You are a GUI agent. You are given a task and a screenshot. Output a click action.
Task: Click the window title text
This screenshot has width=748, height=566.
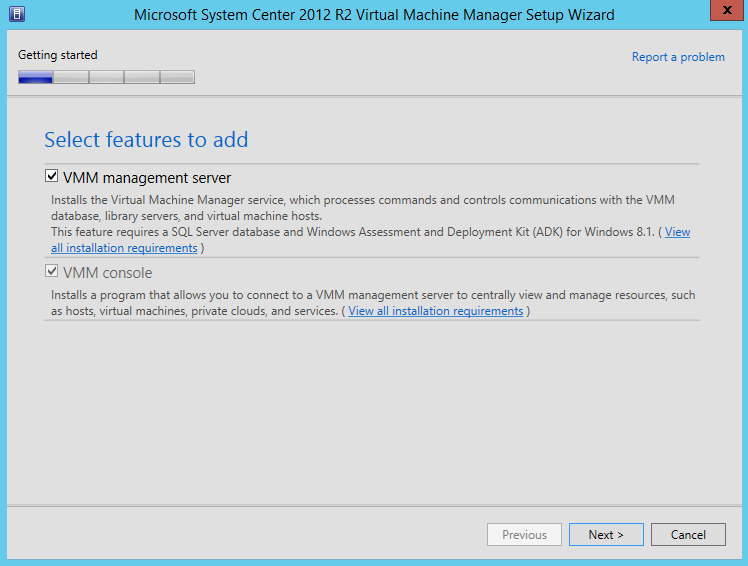374,15
